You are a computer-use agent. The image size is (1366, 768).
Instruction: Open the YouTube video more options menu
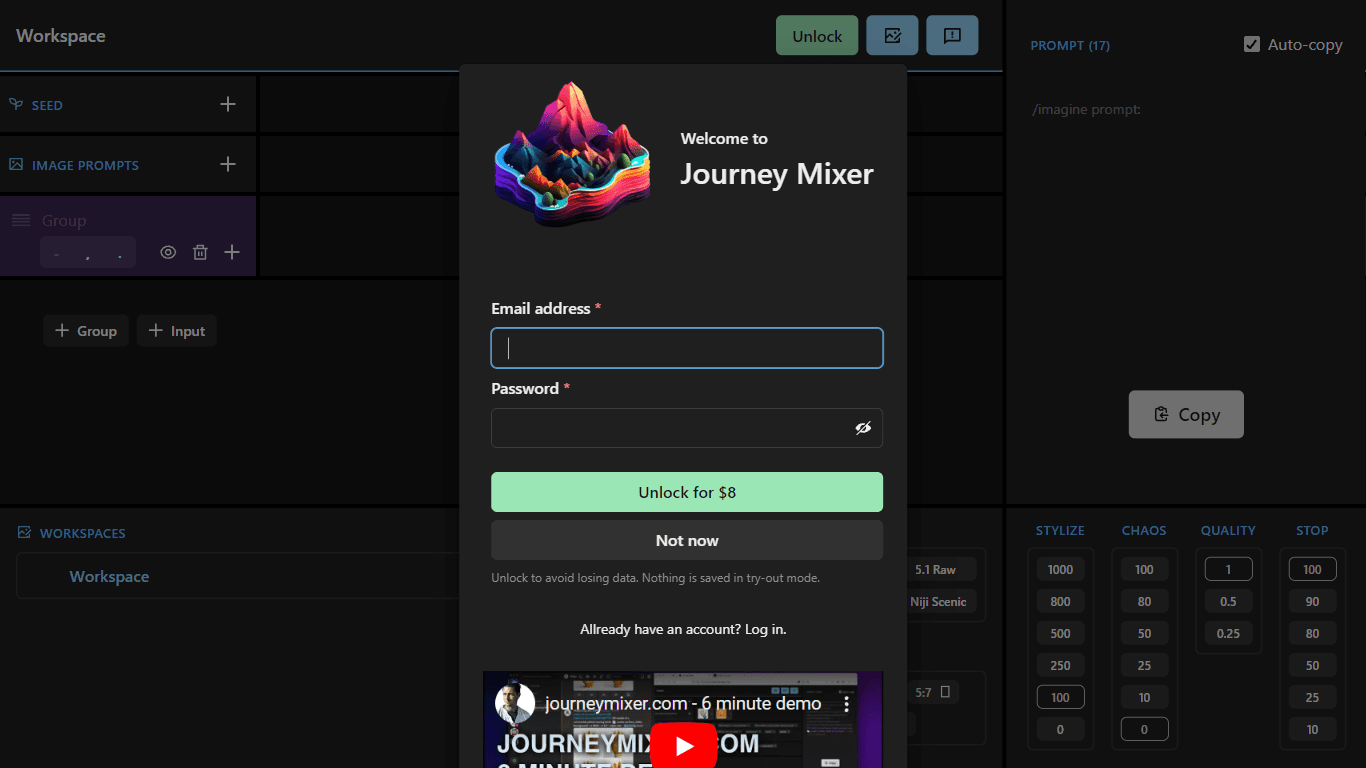pos(847,704)
